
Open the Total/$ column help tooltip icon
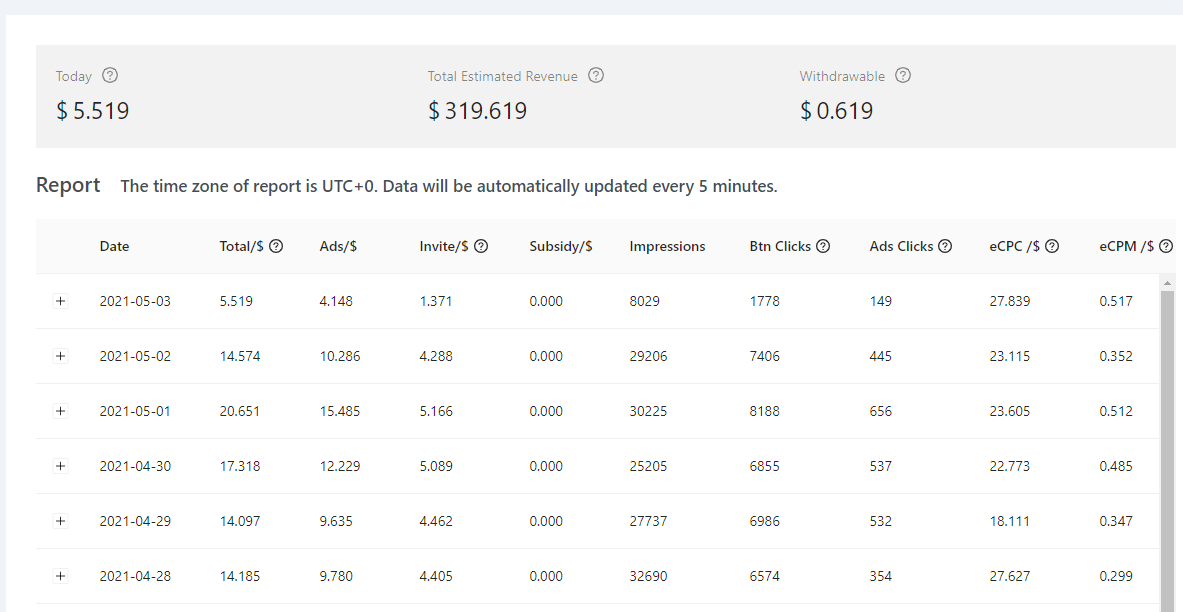tap(277, 247)
